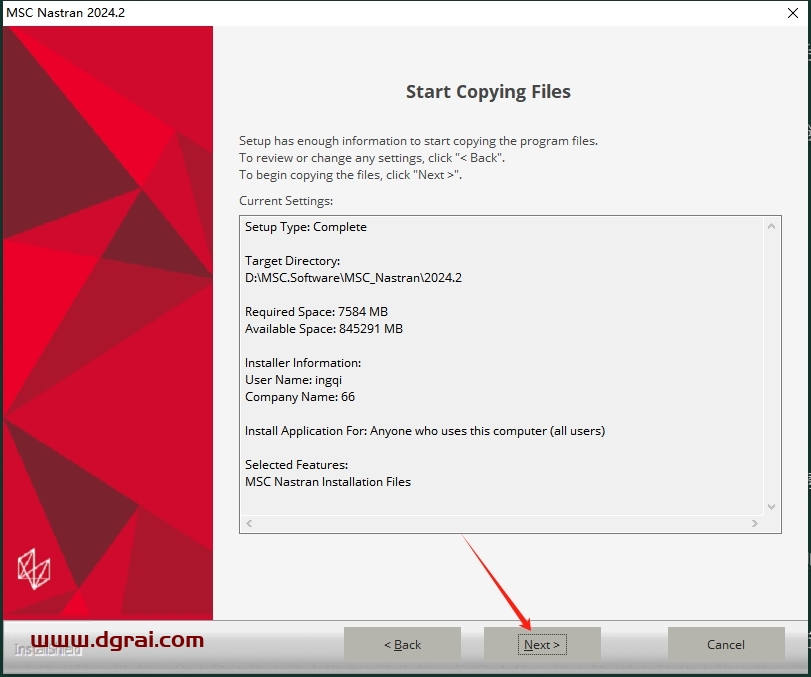Click the "Available Space: 845291 MB" line
811x677 pixels.
[x=324, y=328]
